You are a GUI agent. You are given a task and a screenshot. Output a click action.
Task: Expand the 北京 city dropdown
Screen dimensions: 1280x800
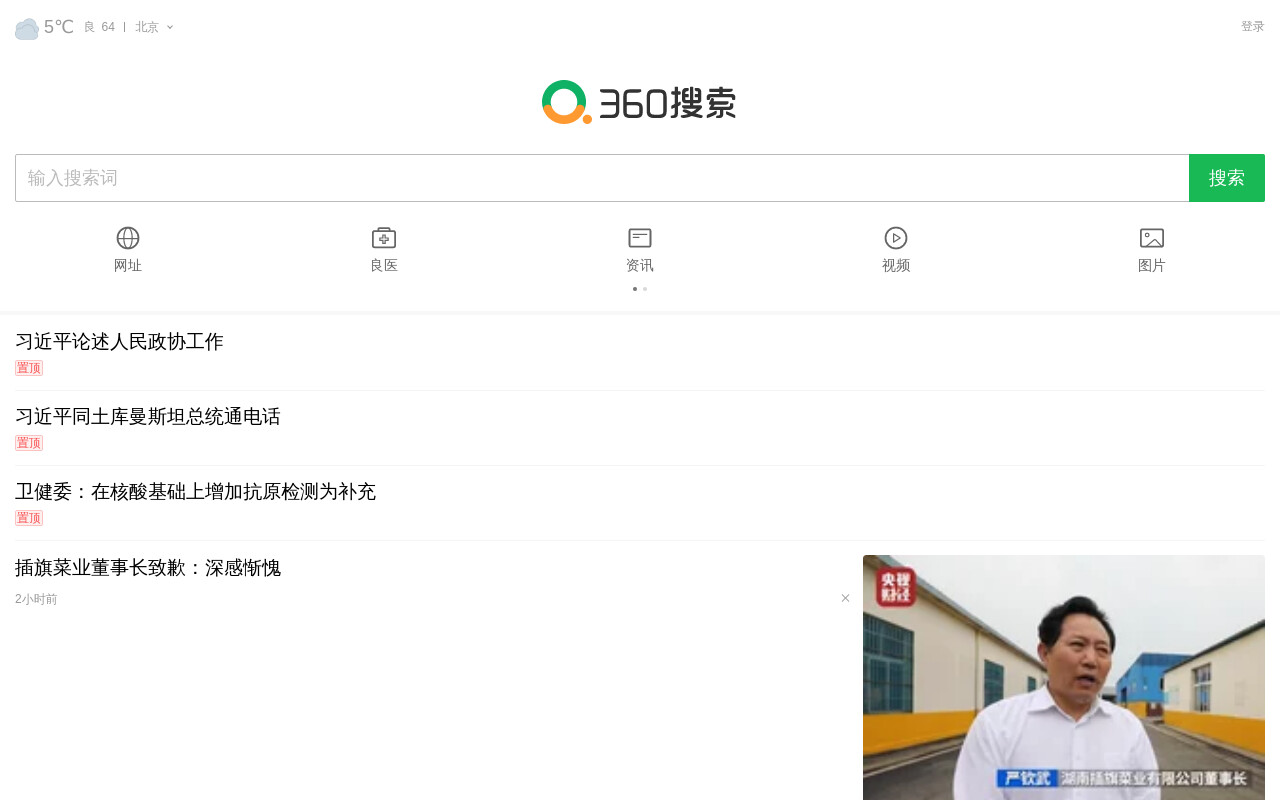pyautogui.click(x=155, y=27)
